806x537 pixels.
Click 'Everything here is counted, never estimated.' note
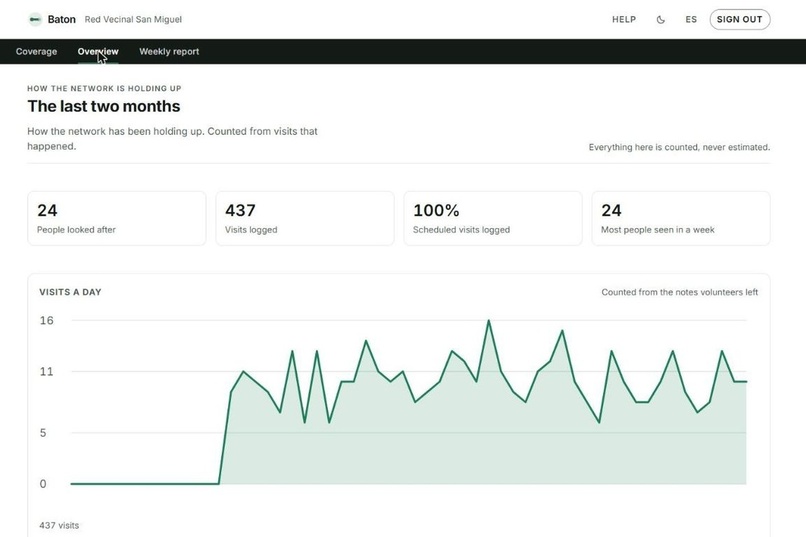point(679,147)
